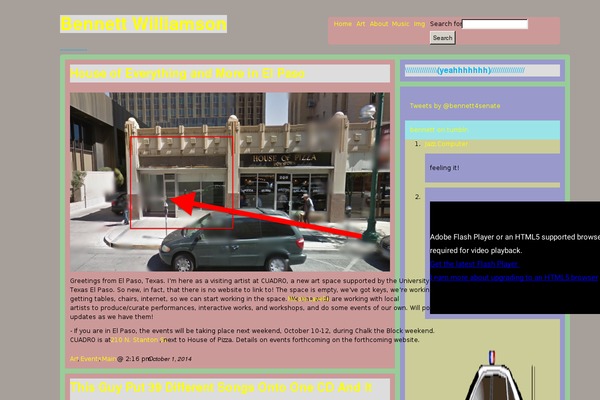This screenshot has height=400, width=600.
Task: Click Get the latest Flash Player link
Action: point(474,264)
